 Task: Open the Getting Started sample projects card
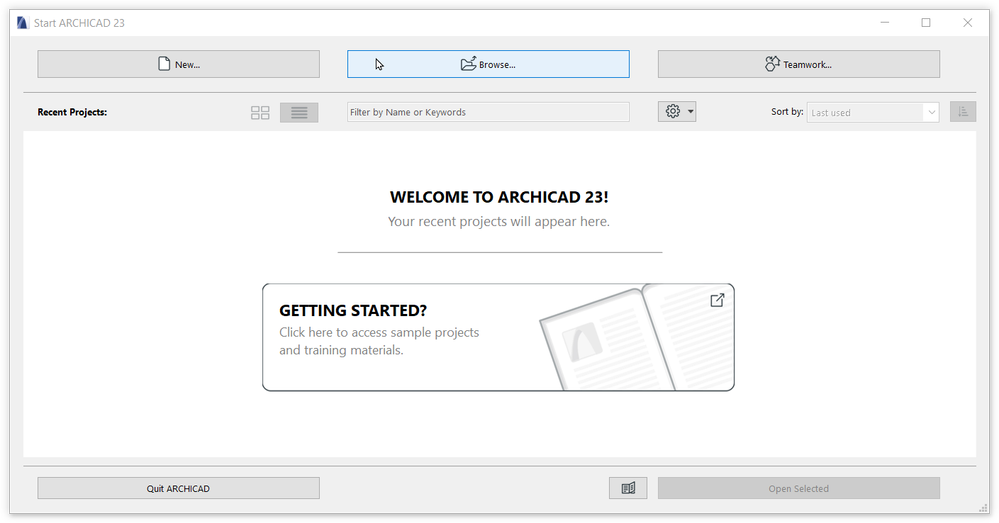pos(498,337)
